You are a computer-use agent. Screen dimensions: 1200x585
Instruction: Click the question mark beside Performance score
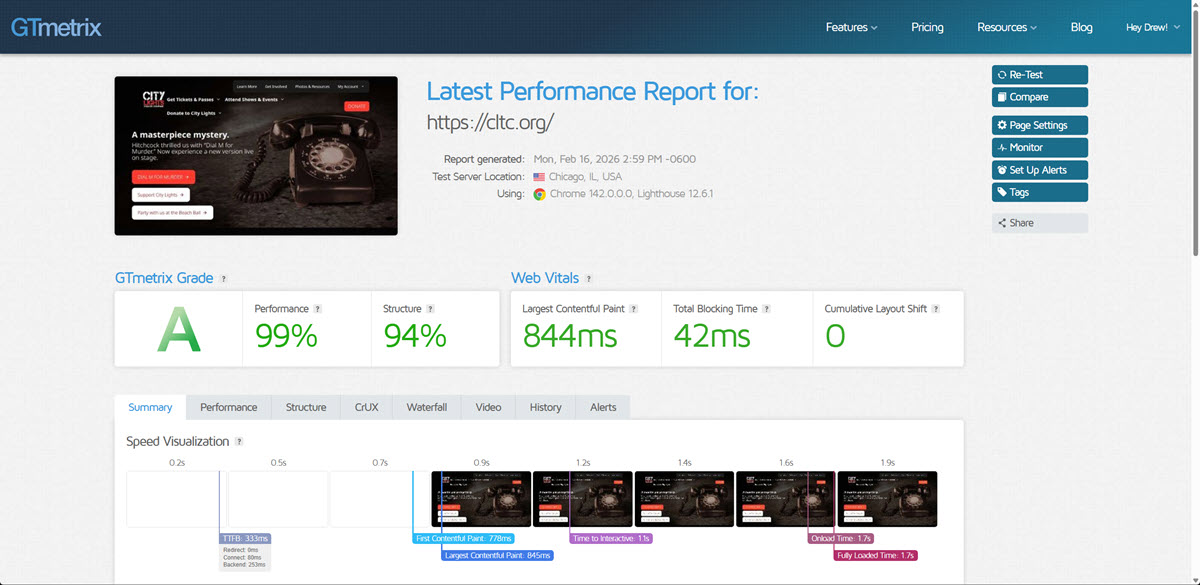(x=318, y=310)
